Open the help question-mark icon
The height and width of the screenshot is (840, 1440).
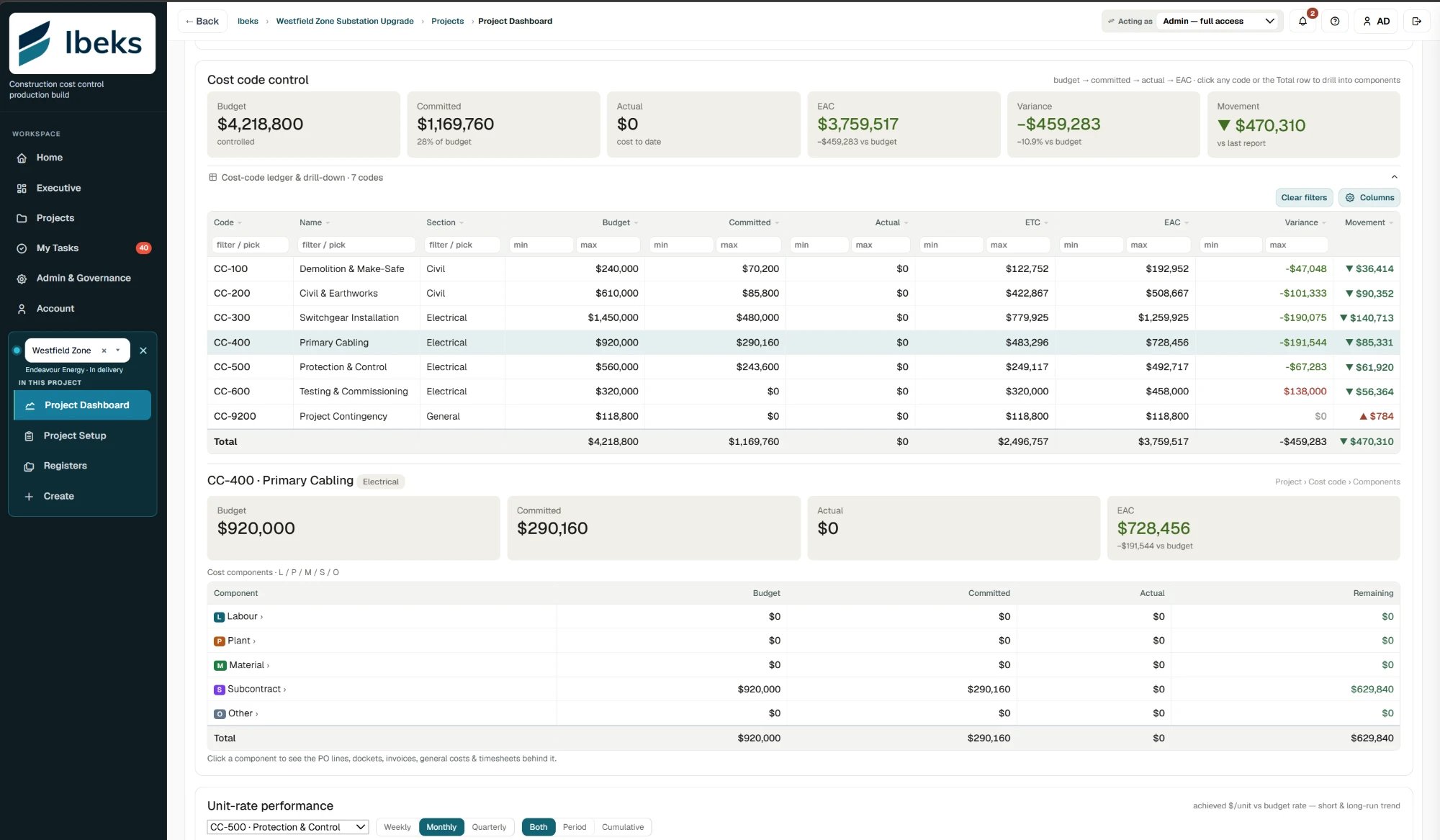[1335, 21]
